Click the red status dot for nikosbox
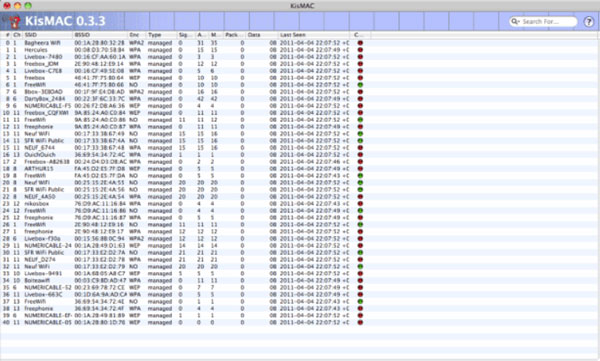The image size is (600, 361). click(x=360, y=204)
